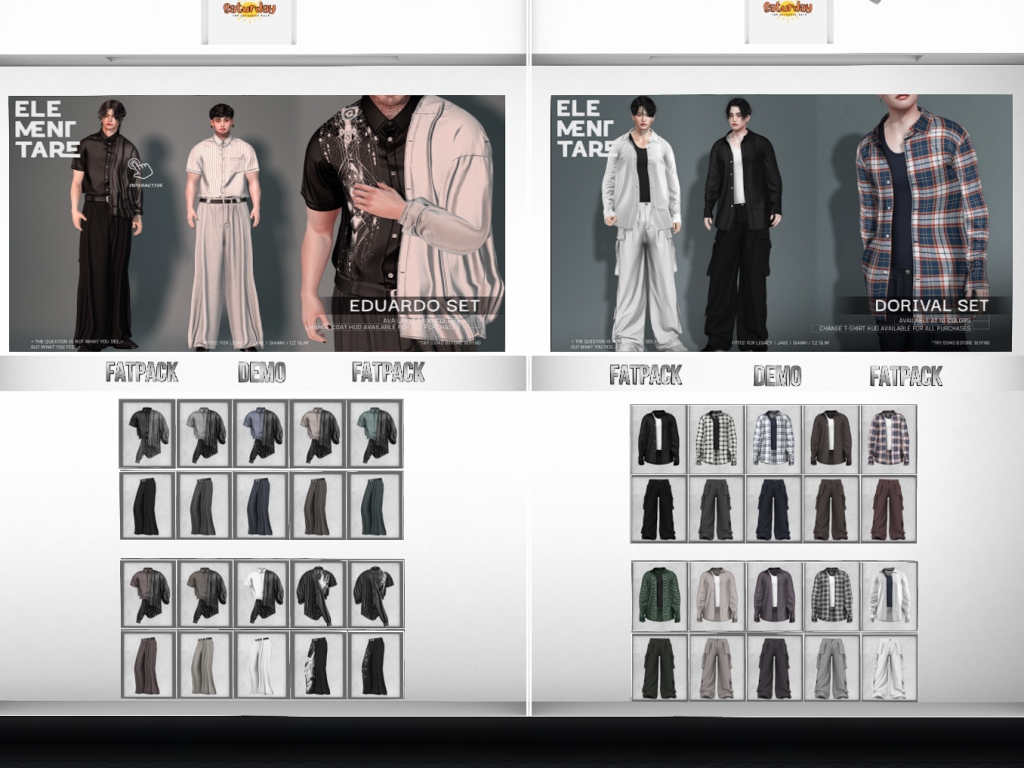The image size is (1024, 768).
Task: Select the blue Eduardo shirt swatch
Action: coord(261,433)
